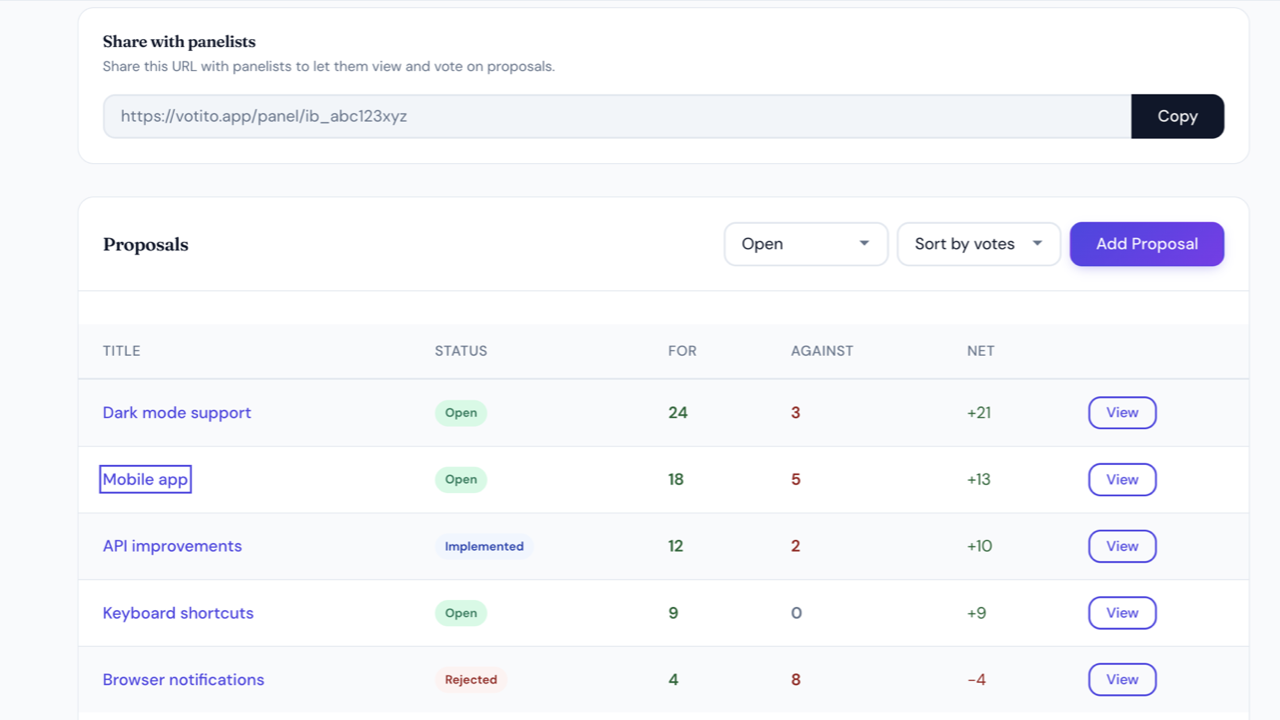
Task: Click the Implemented status badge
Action: pos(484,546)
